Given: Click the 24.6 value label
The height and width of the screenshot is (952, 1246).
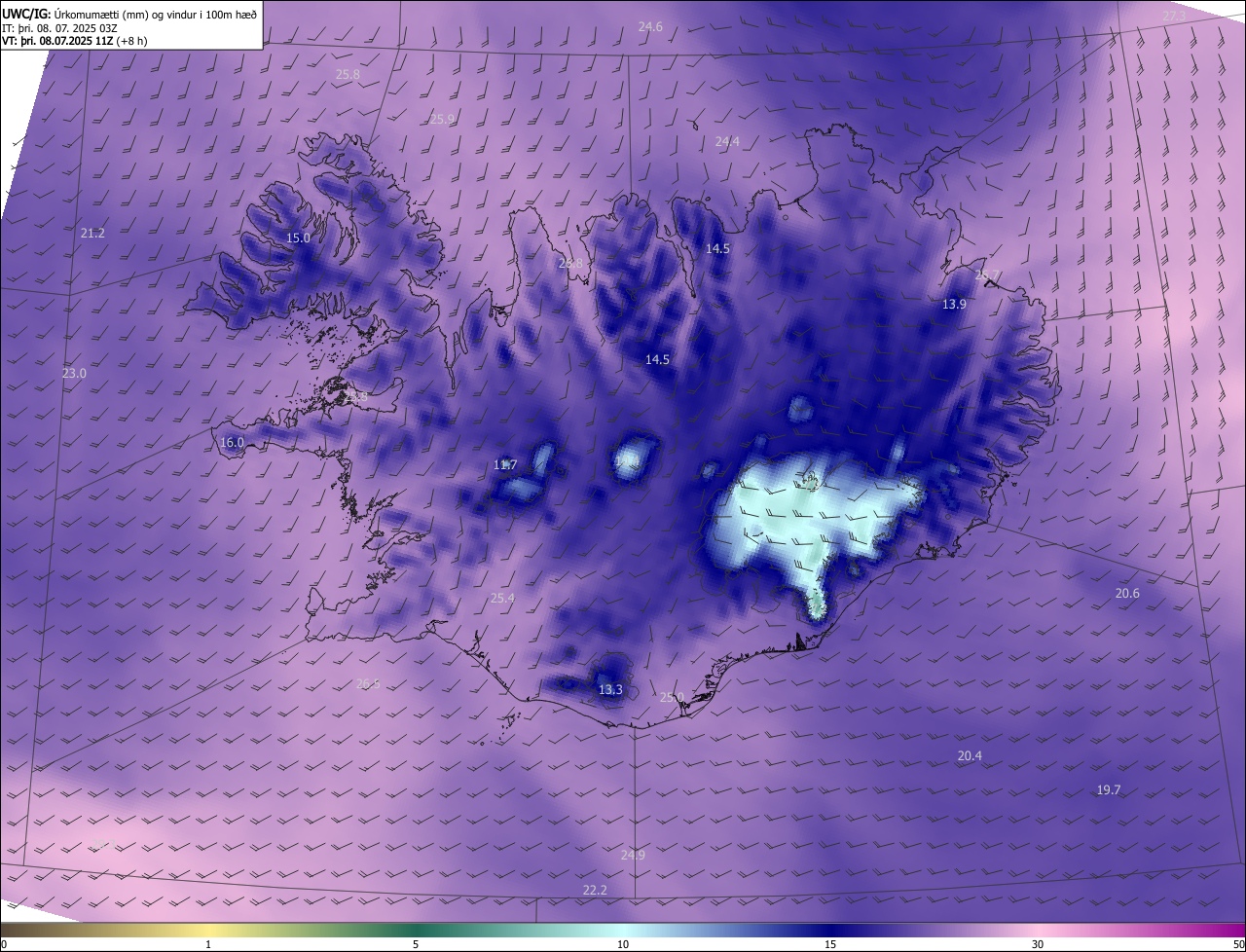Looking at the screenshot, I should click(650, 27).
